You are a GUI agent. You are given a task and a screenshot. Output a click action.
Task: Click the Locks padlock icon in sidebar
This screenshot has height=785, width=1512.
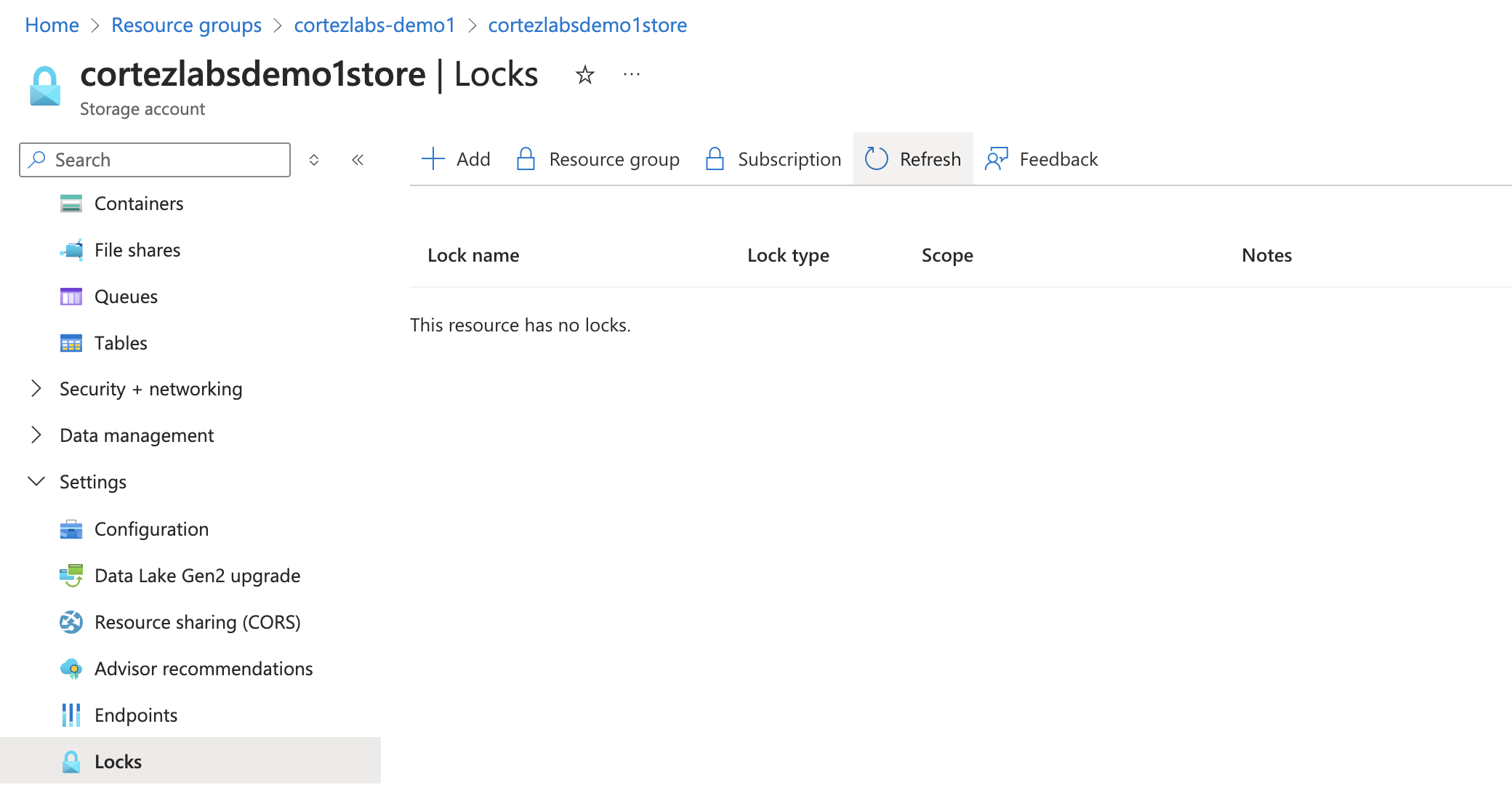click(71, 762)
